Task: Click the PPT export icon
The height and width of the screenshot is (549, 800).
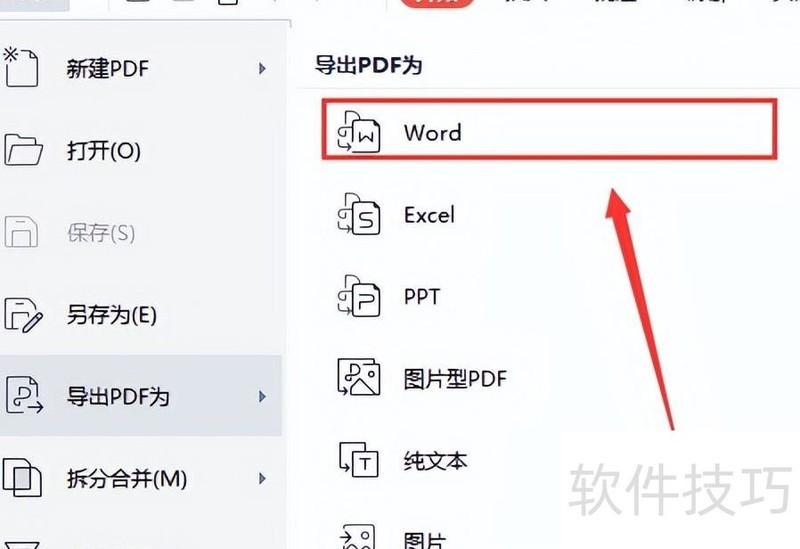Action: tap(359, 296)
